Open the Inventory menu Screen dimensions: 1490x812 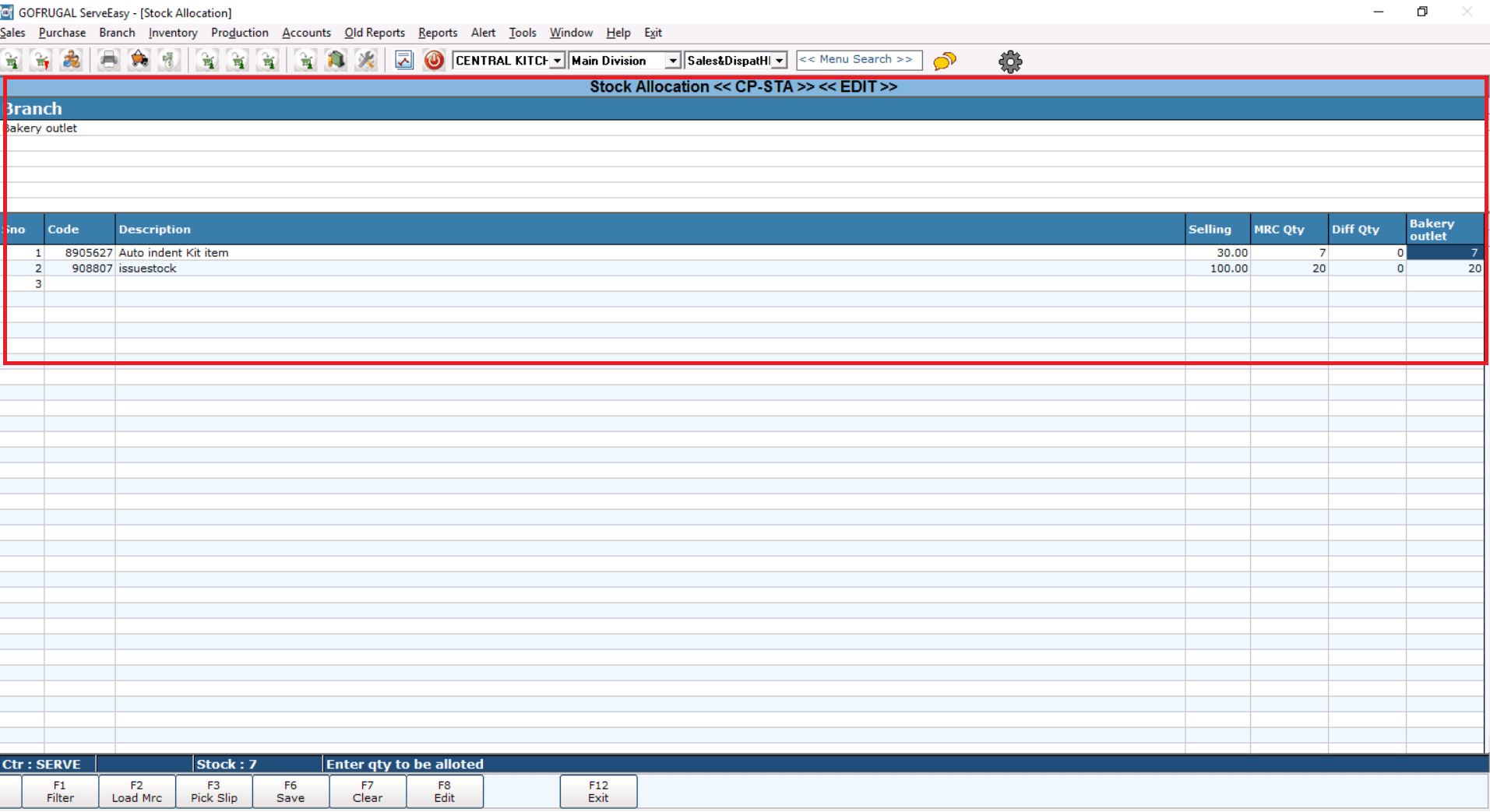point(172,33)
